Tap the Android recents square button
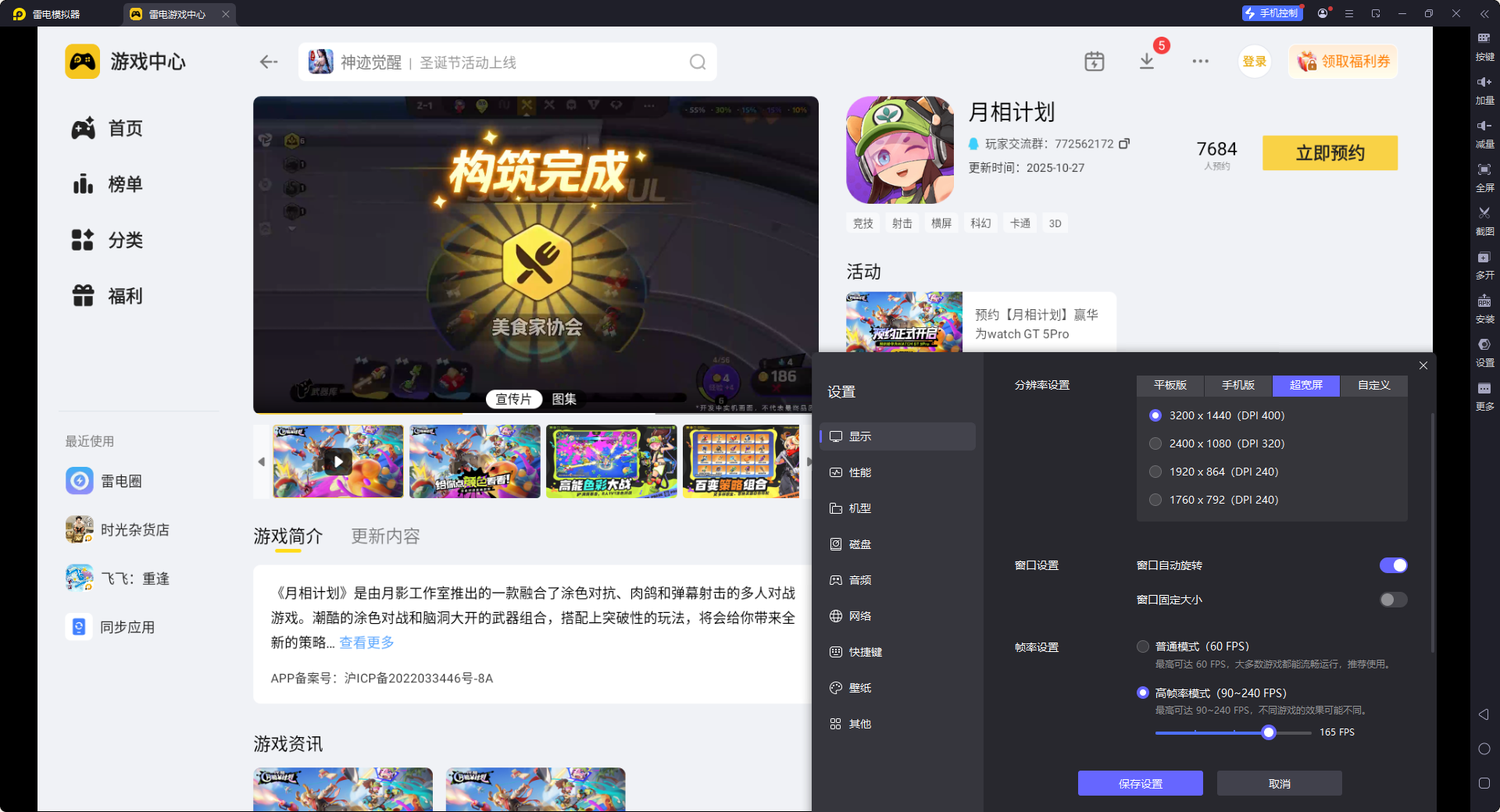 (1484, 783)
